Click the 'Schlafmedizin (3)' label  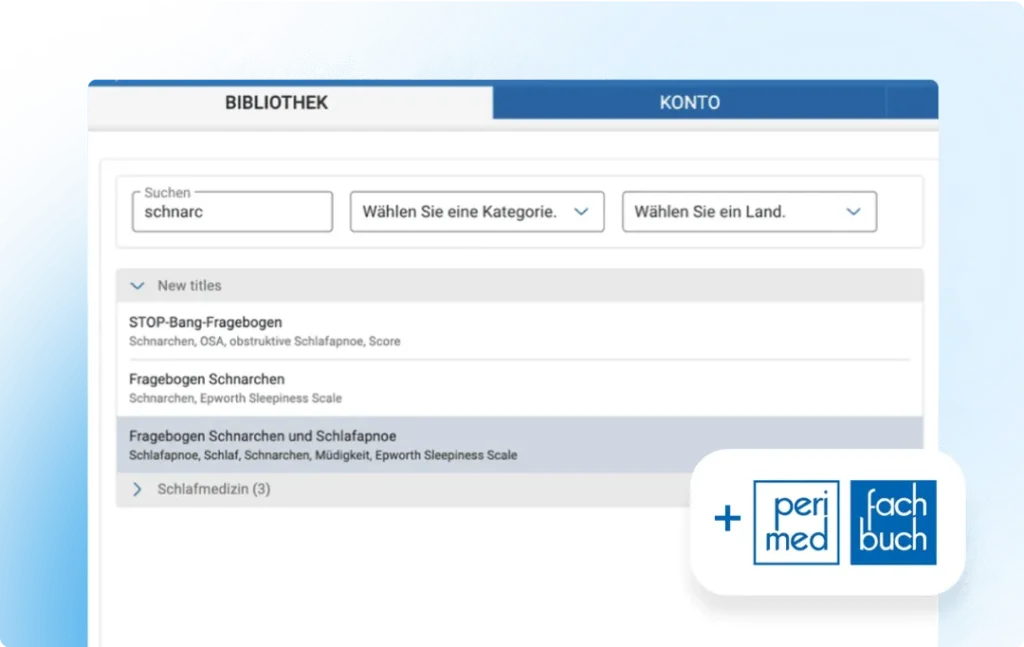click(x=214, y=489)
